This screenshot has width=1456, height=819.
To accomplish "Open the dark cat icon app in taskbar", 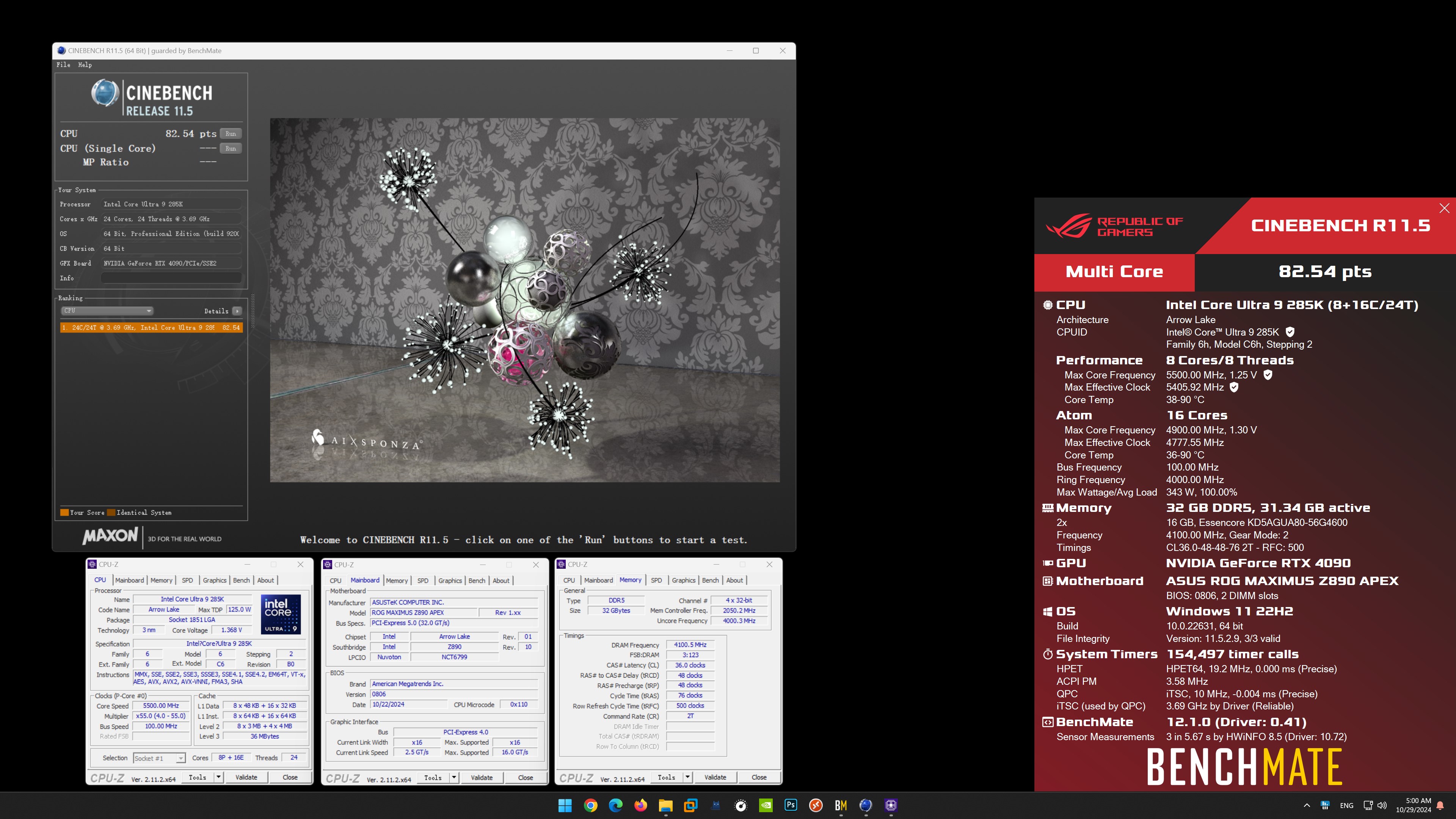I will click(x=715, y=805).
